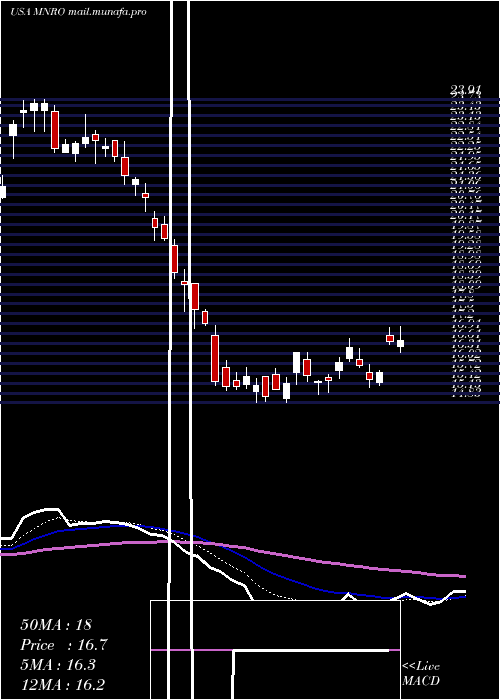Click the '<<Live MACD' label
This screenshot has height=700, width=500.
tap(421, 674)
